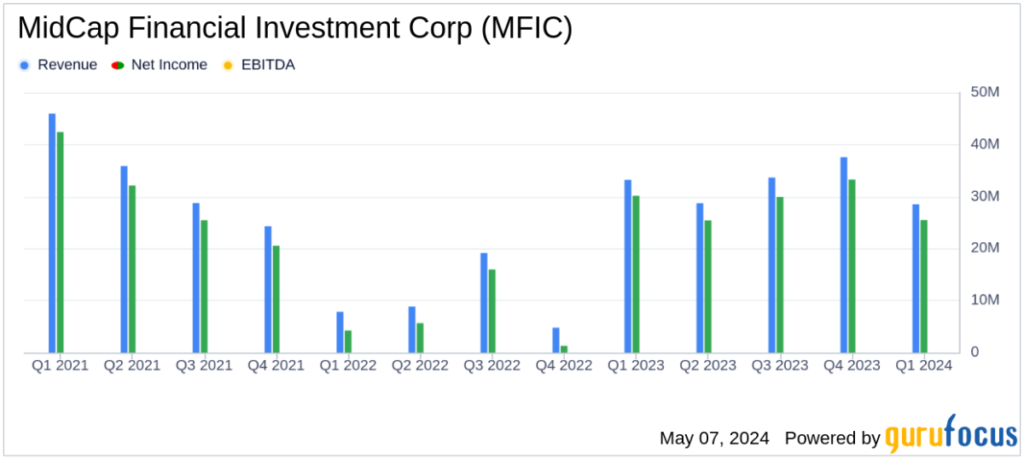
Task: Click the yellow EBITDA legend dot
Action: [228, 65]
